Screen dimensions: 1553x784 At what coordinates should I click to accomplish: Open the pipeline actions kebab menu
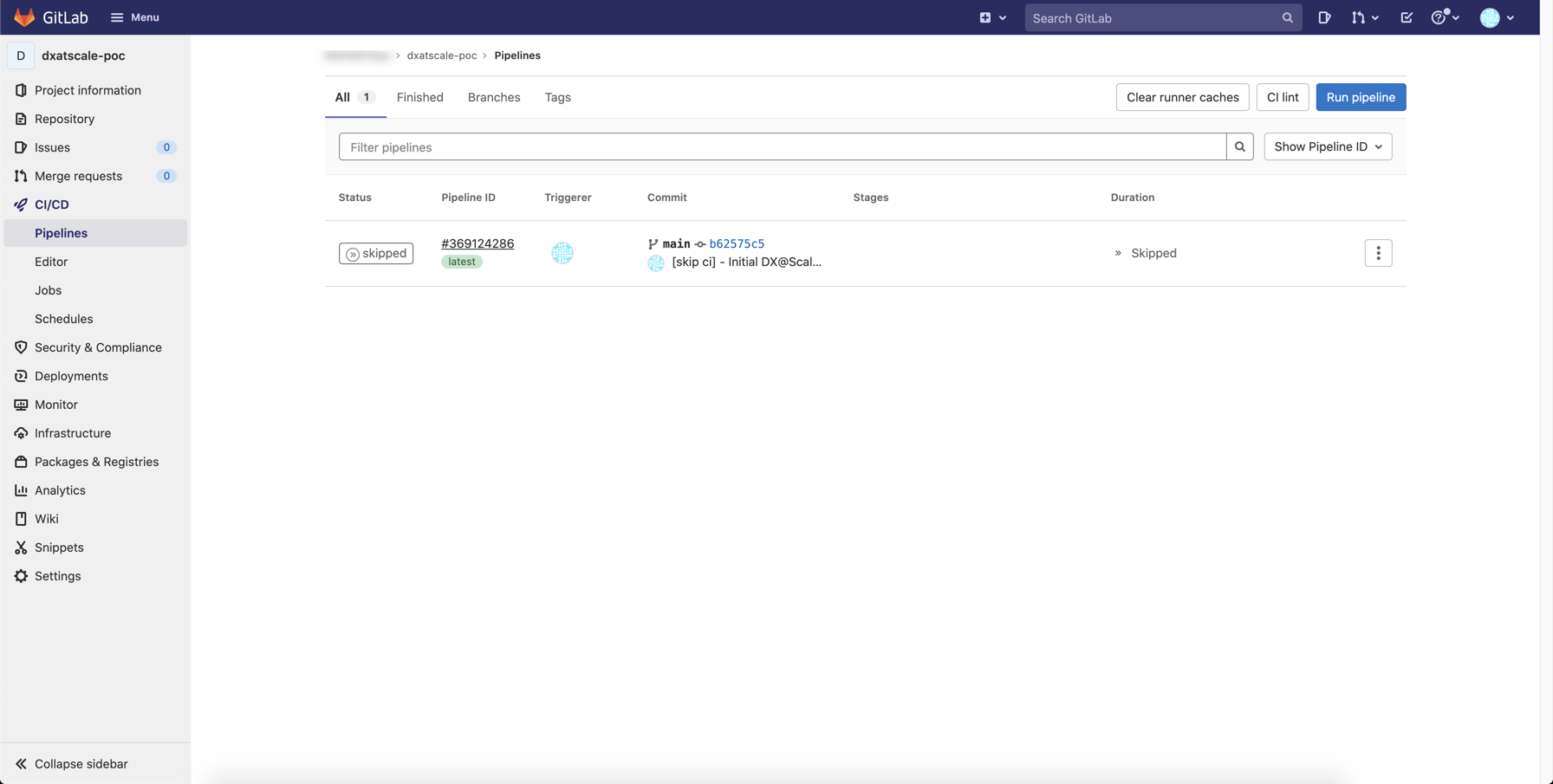pos(1378,253)
